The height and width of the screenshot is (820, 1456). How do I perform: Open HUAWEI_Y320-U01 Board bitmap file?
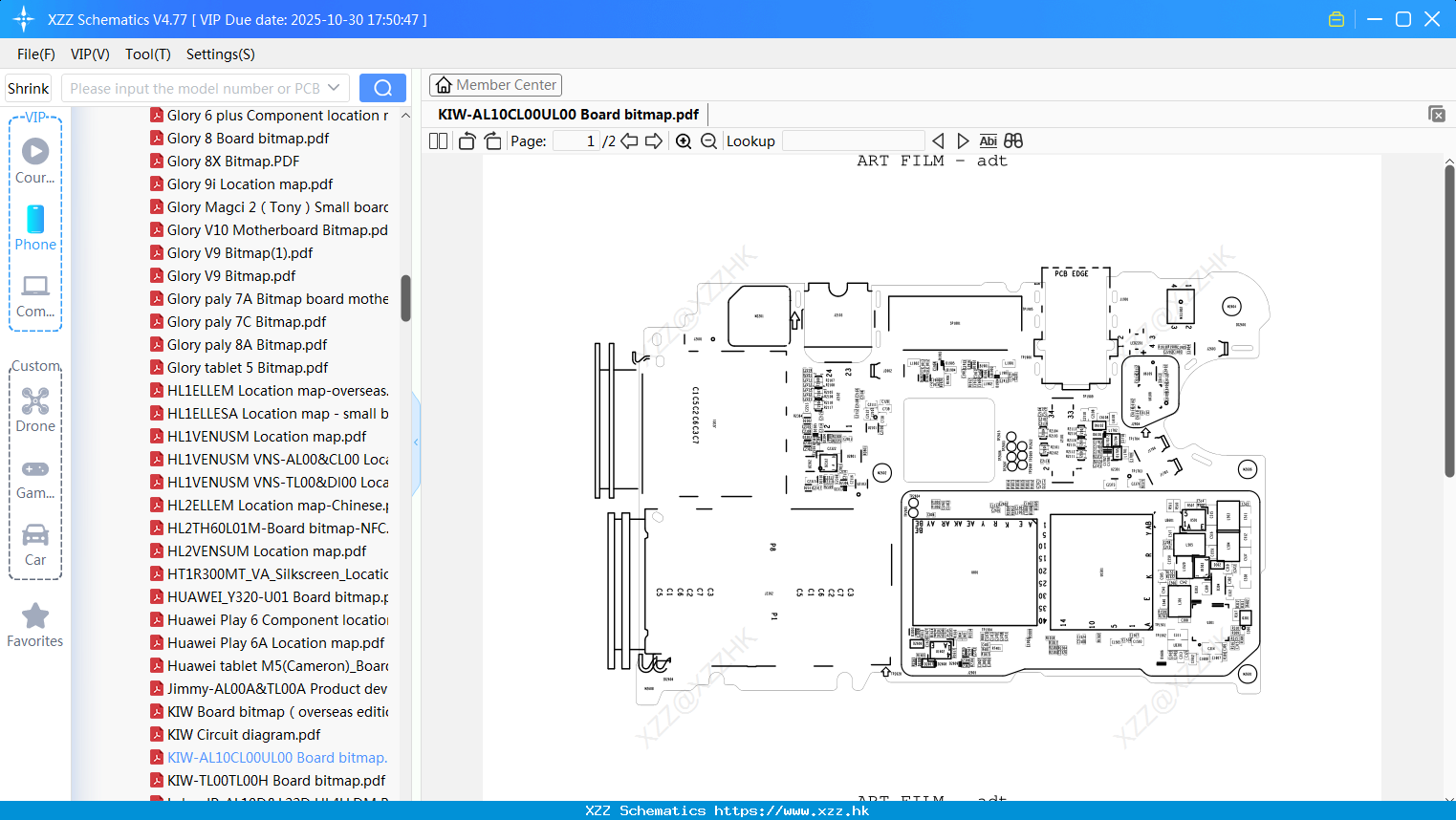tap(270, 596)
